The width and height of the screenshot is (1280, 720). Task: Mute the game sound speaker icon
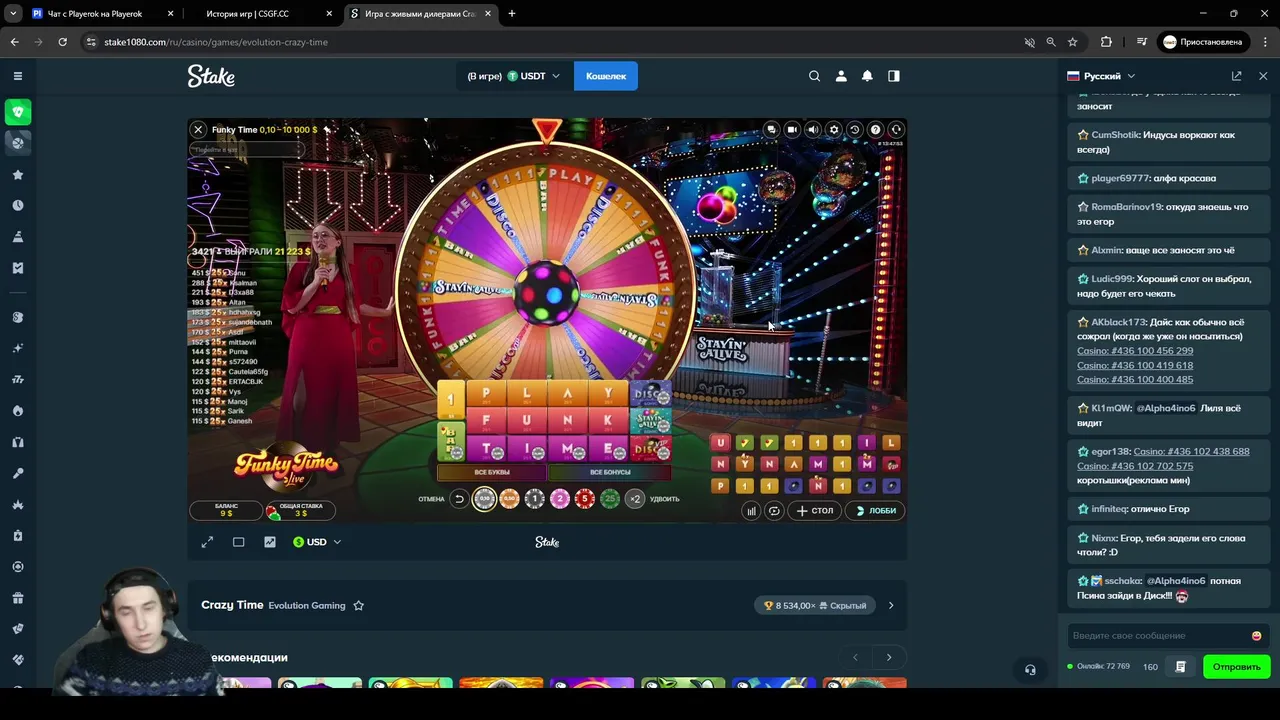[x=813, y=129]
